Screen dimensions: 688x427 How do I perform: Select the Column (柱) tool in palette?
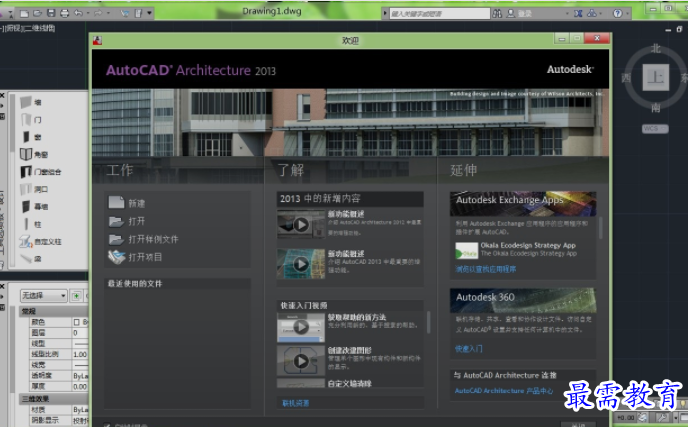31,224
